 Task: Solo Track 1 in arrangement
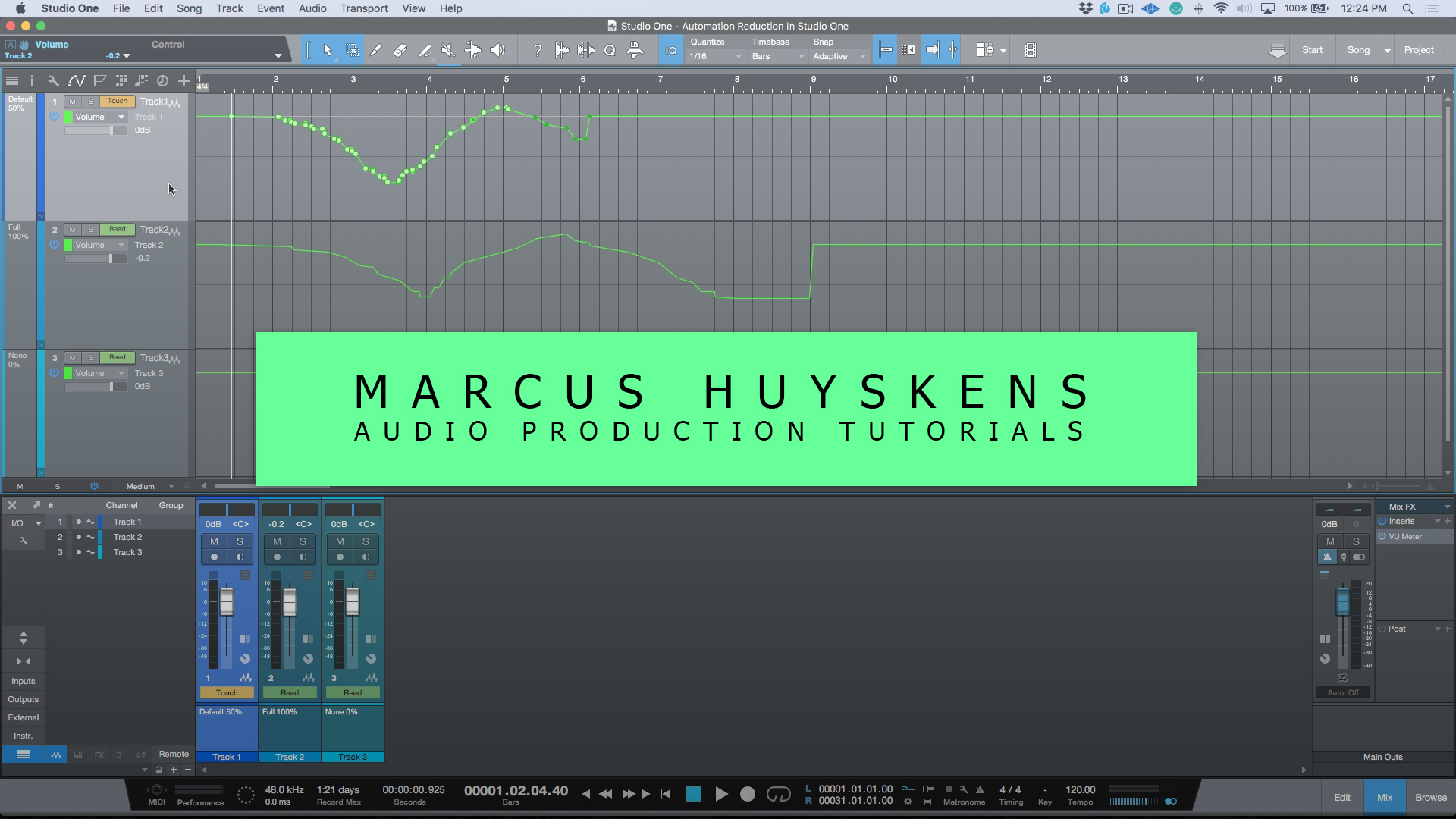point(90,102)
